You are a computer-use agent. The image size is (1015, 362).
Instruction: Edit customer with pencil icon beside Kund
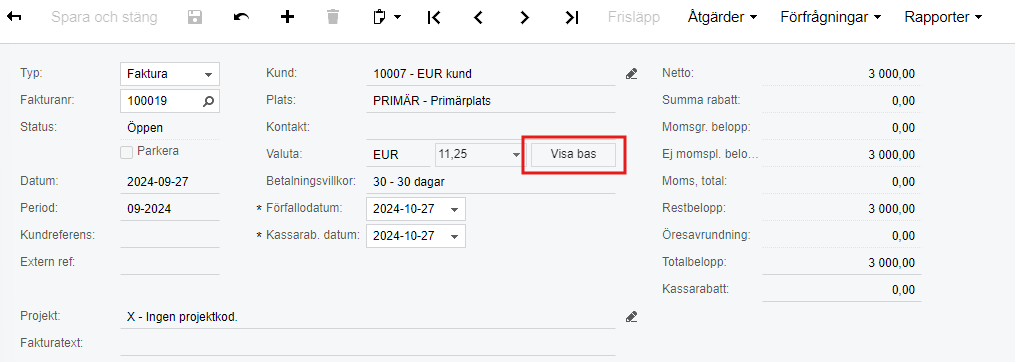coord(632,74)
